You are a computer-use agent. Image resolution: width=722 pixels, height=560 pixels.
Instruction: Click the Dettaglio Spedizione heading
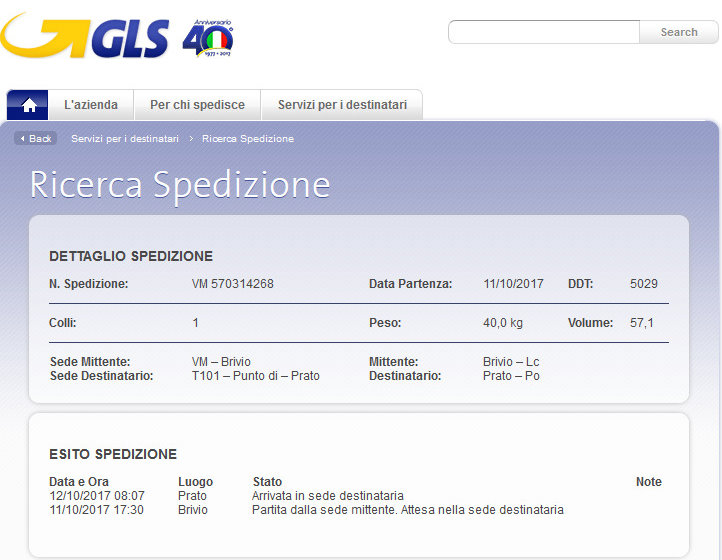(131, 256)
